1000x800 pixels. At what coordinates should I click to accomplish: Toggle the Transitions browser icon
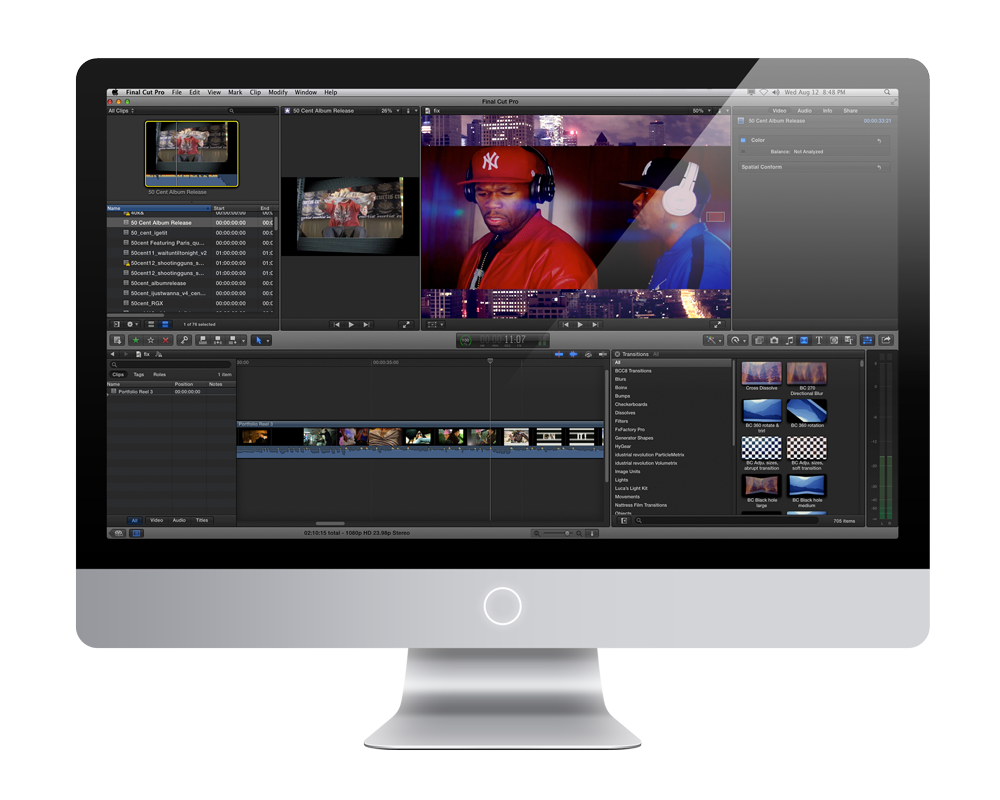coord(804,341)
